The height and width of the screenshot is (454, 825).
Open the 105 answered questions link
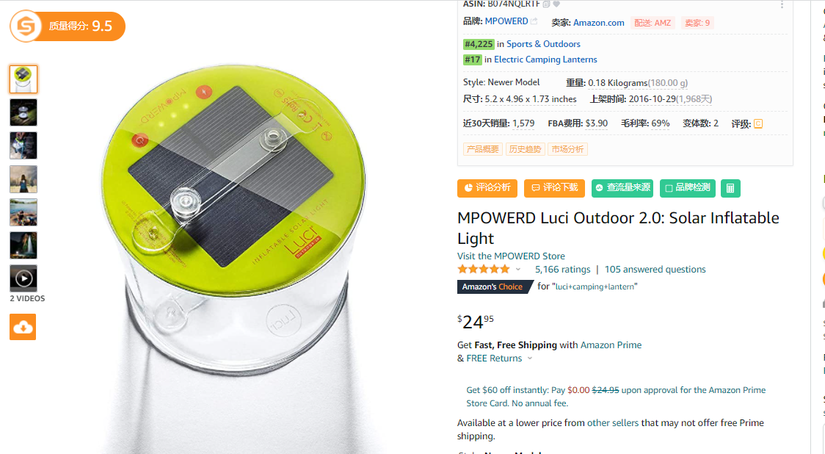click(655, 269)
